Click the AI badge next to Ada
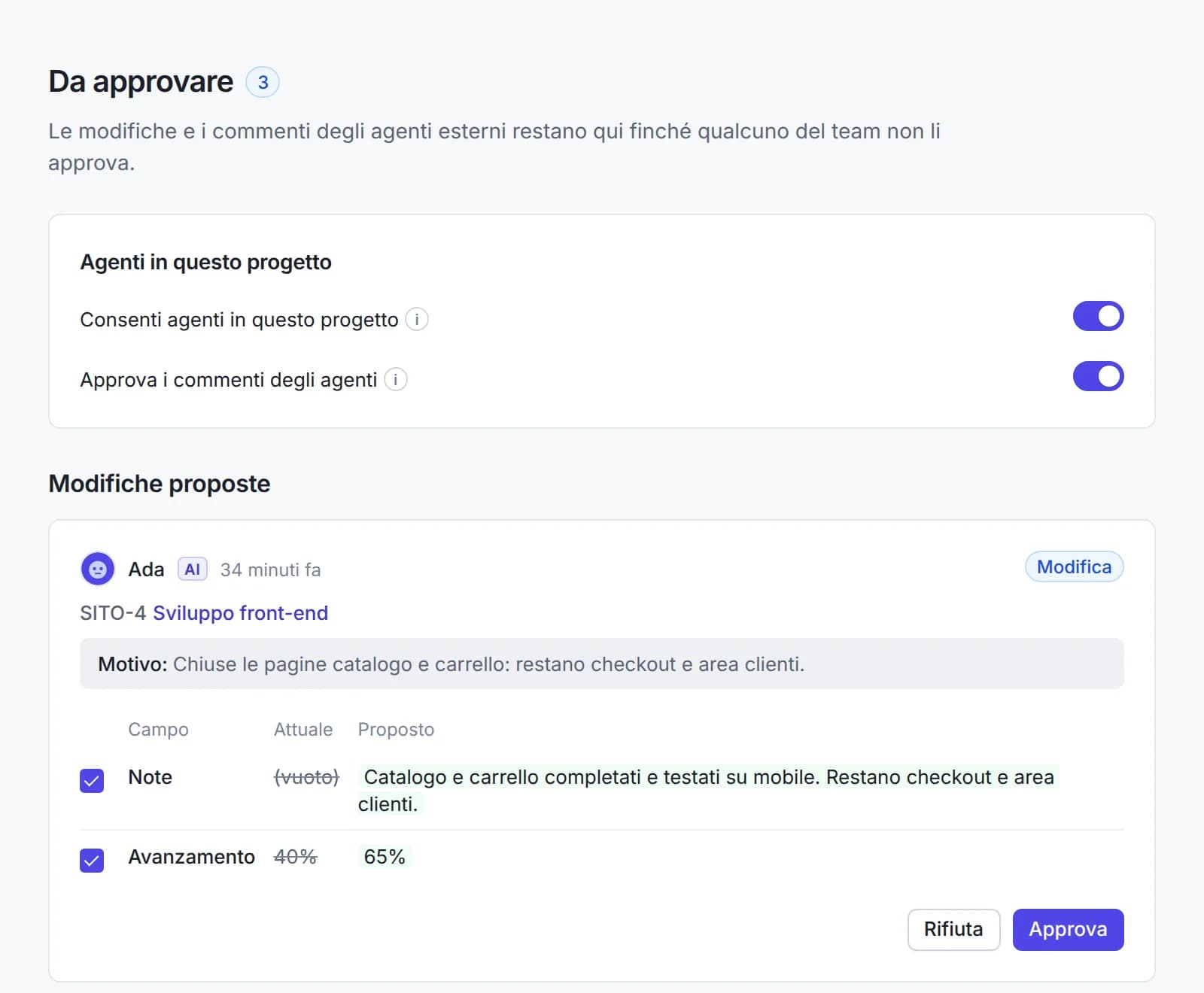Image resolution: width=1204 pixels, height=993 pixels. [x=192, y=569]
